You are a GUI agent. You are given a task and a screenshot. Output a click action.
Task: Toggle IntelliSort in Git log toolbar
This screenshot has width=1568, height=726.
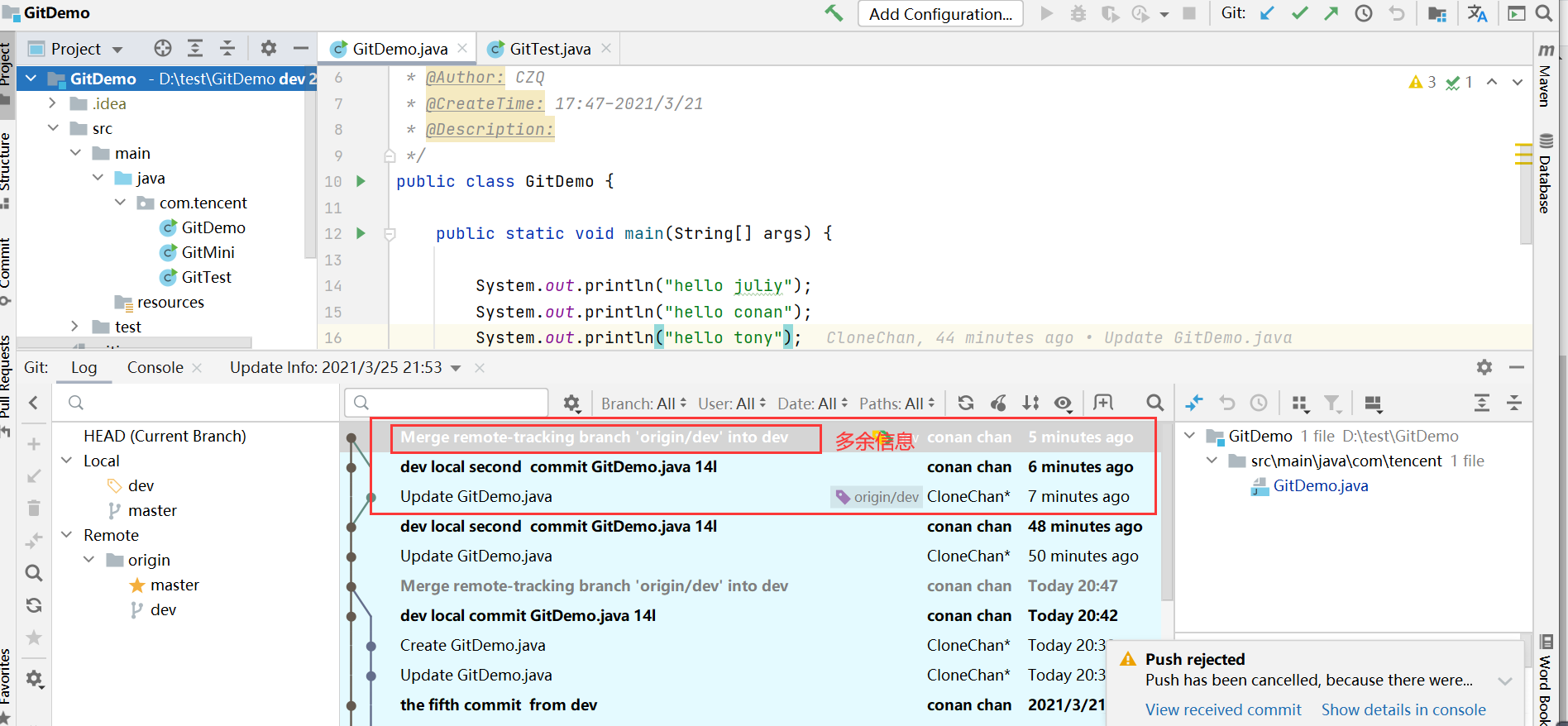tap(1030, 403)
